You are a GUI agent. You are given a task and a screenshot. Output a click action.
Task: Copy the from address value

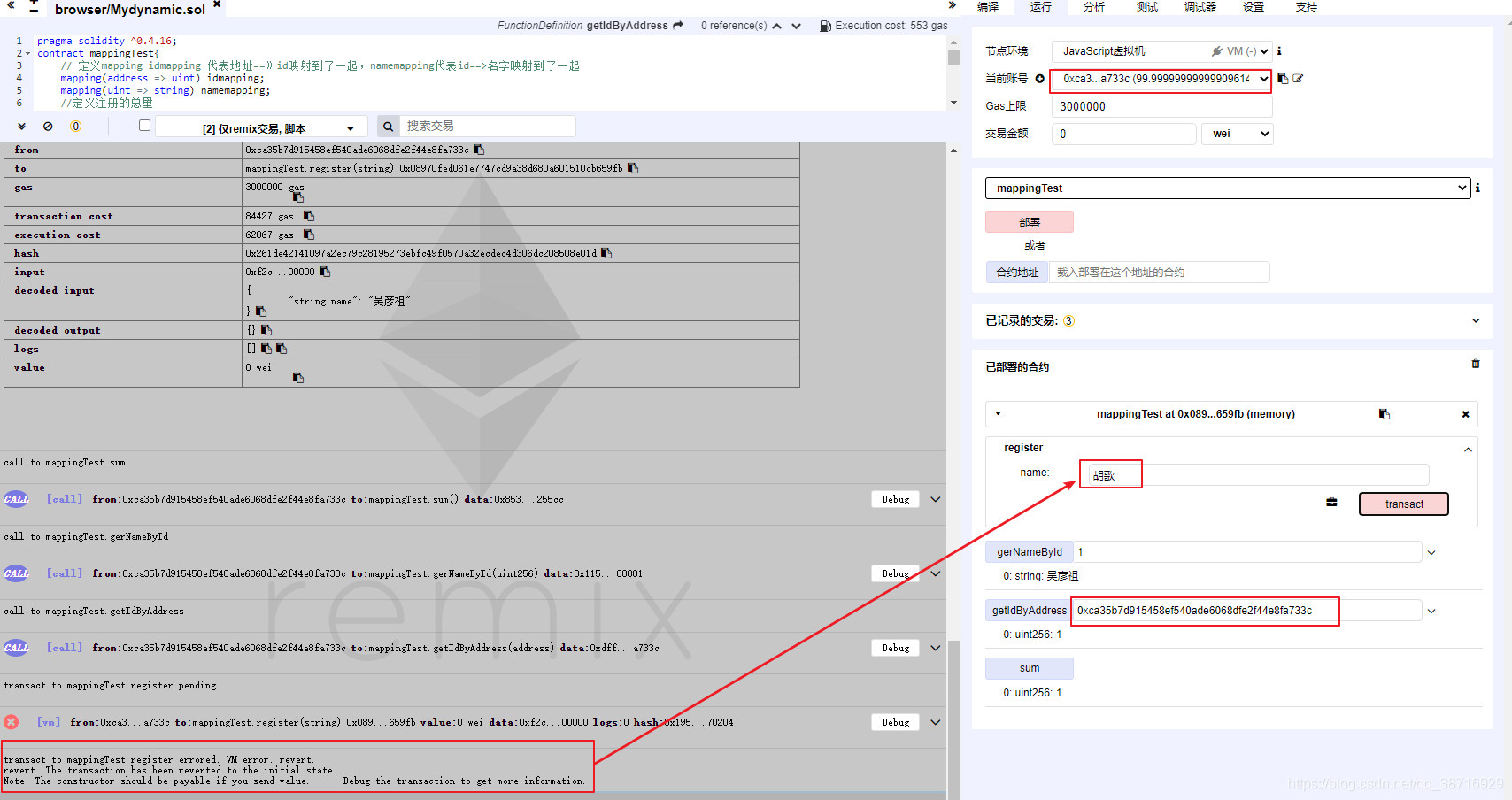pyautogui.click(x=479, y=150)
